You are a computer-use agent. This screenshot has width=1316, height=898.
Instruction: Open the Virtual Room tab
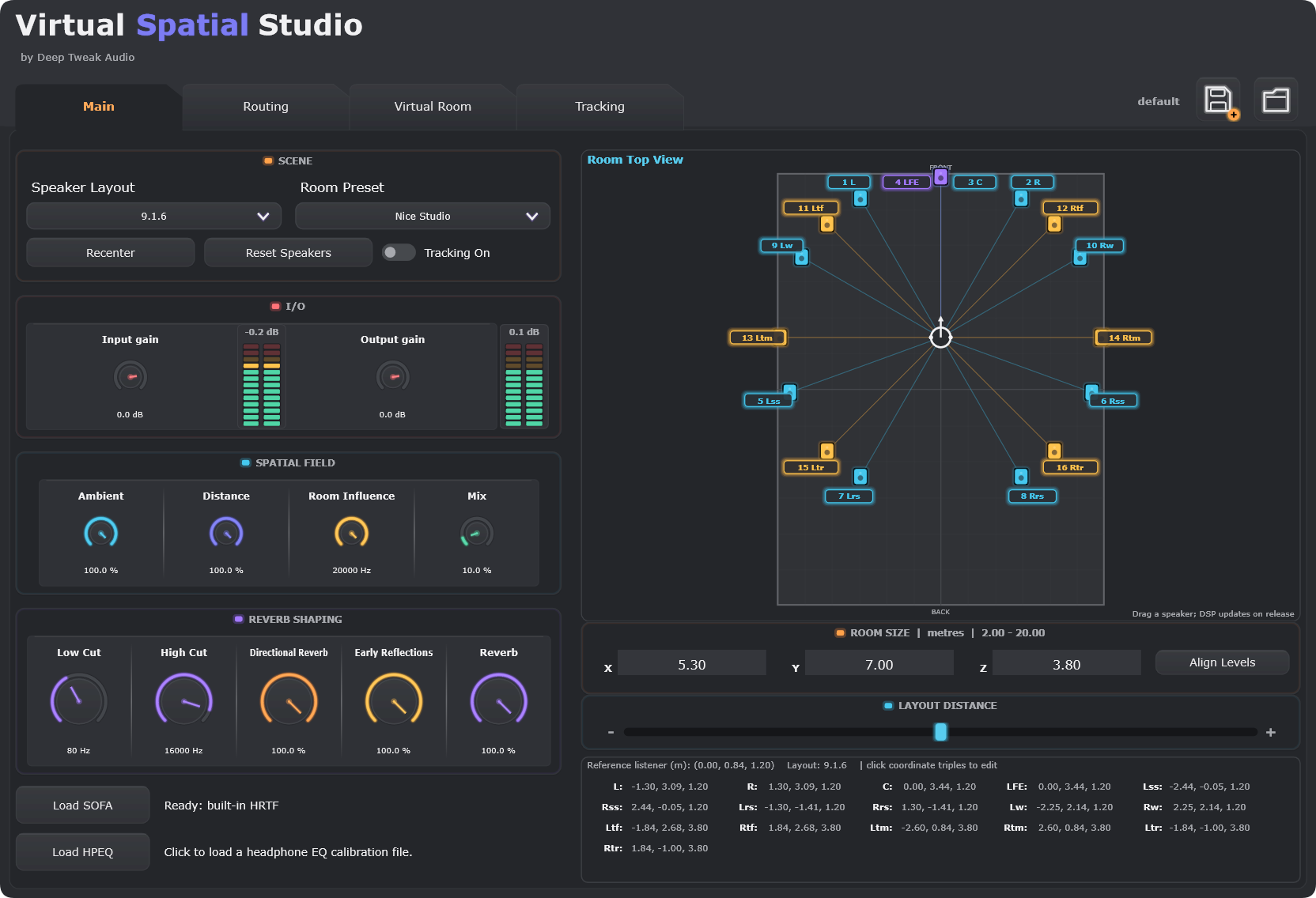(433, 107)
